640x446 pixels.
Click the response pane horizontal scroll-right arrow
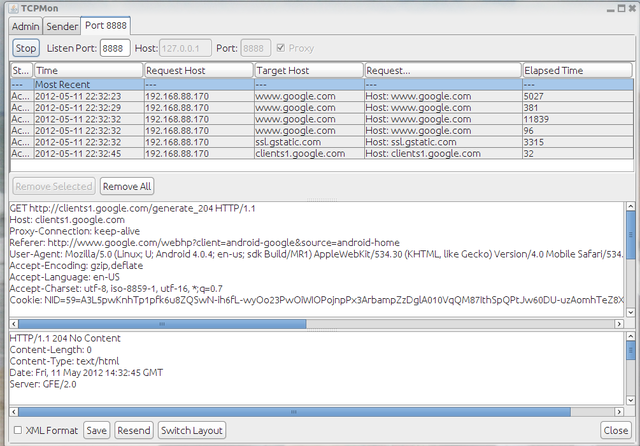click(618, 412)
